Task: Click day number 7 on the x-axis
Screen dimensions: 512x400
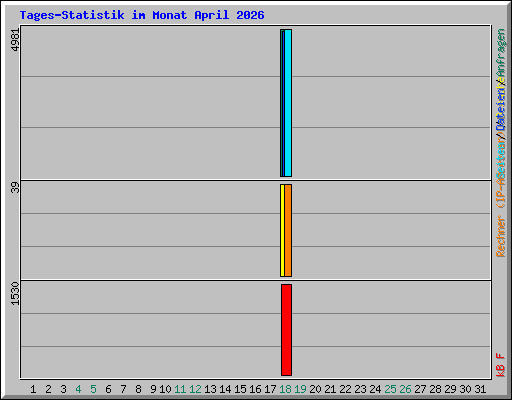Action: [x=123, y=389]
